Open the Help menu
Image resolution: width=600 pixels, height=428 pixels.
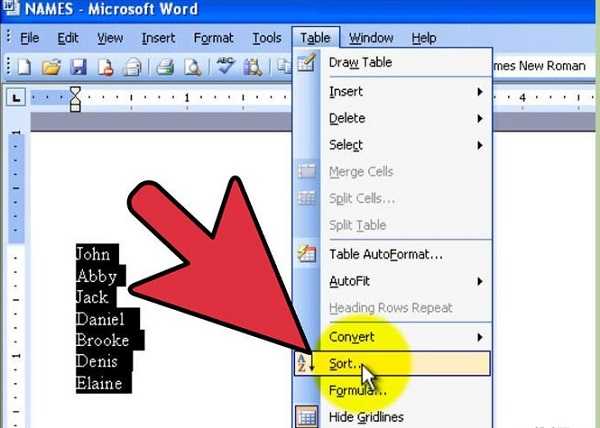[x=424, y=38]
